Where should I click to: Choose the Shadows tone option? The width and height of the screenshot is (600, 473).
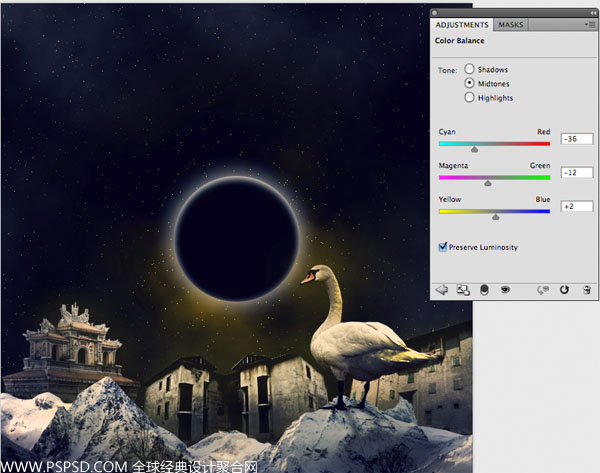click(x=469, y=69)
